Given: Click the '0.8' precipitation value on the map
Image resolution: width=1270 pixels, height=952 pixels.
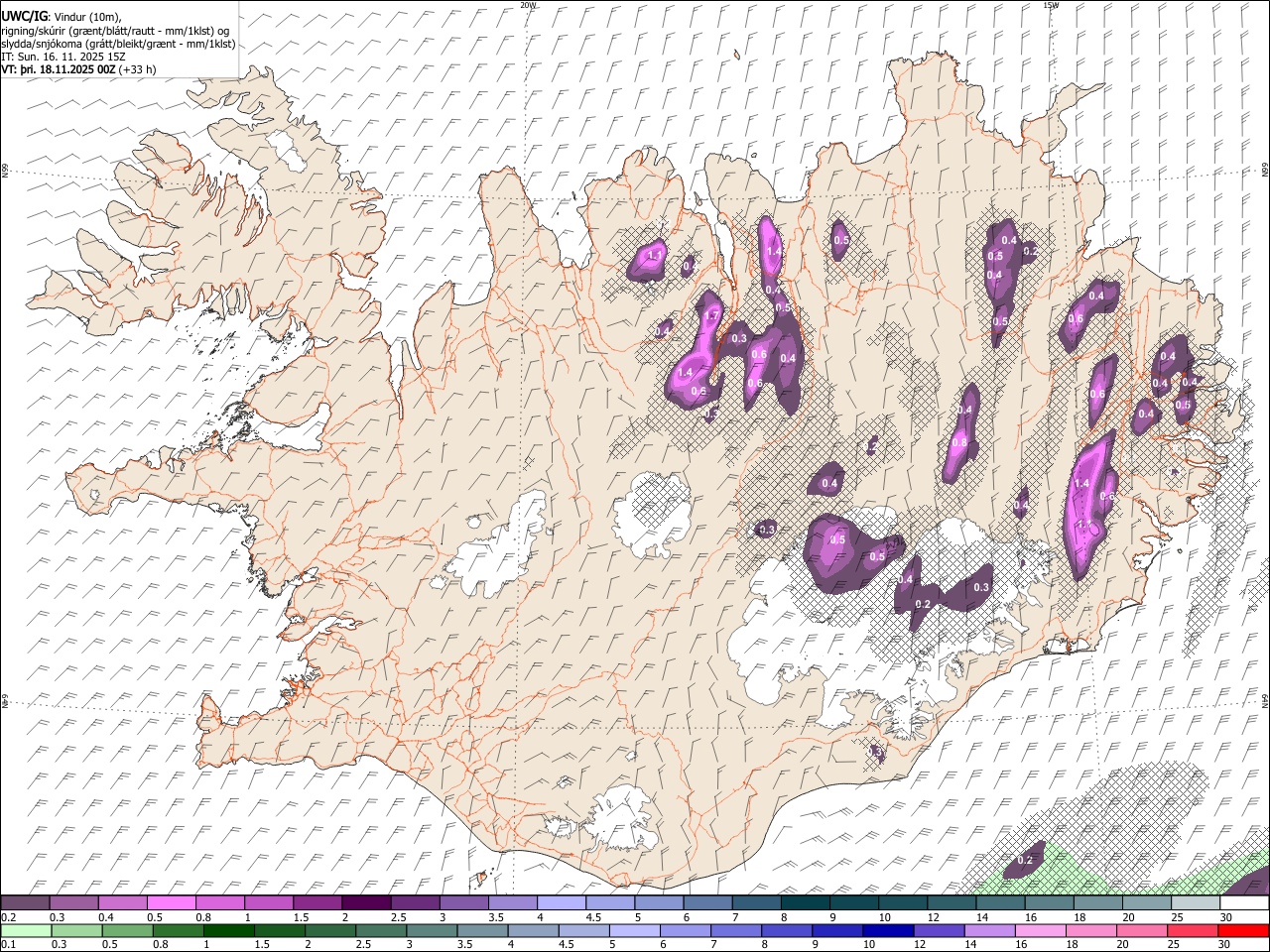Looking at the screenshot, I should (959, 443).
